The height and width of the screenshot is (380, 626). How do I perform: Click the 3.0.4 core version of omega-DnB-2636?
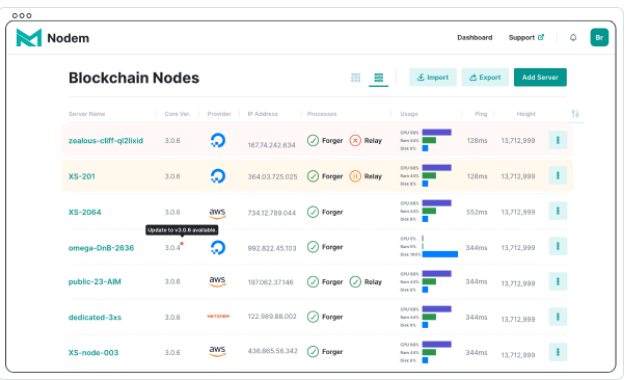[x=172, y=247]
